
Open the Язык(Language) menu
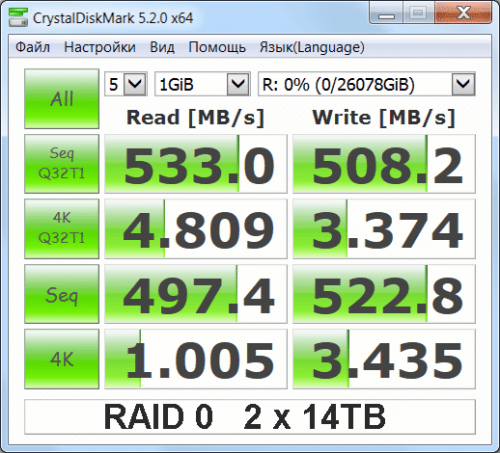click(x=312, y=47)
